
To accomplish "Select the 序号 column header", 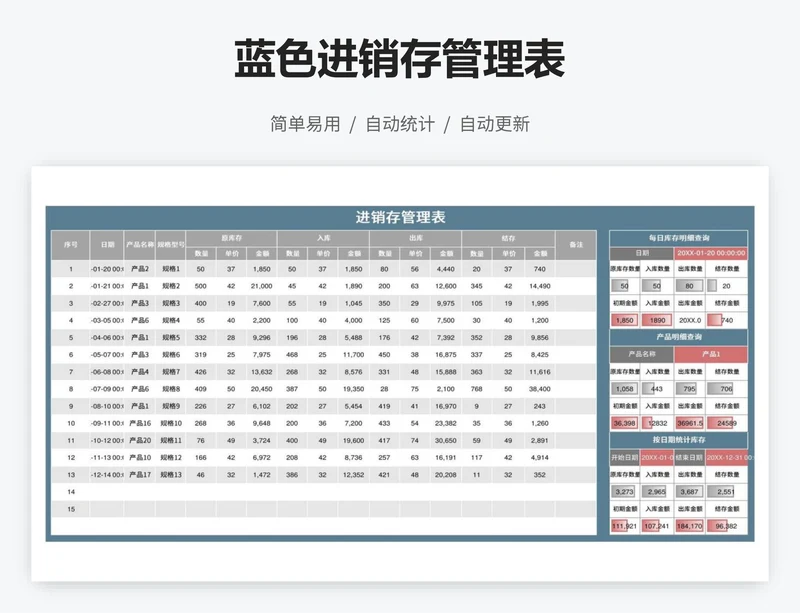I will coord(70,245).
